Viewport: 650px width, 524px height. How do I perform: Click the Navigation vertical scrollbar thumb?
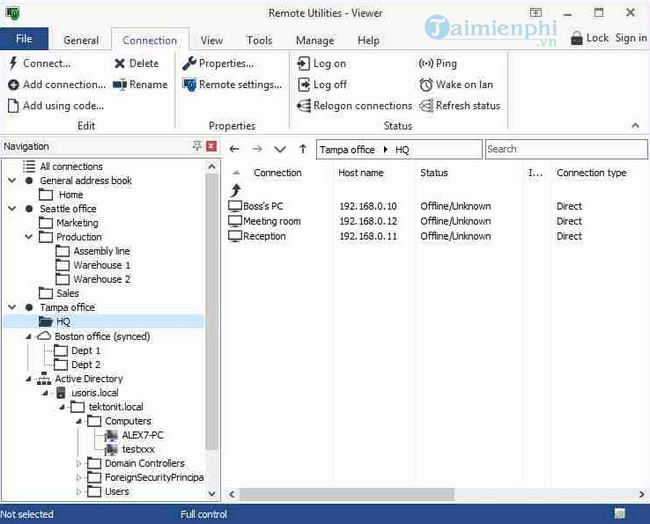212,311
